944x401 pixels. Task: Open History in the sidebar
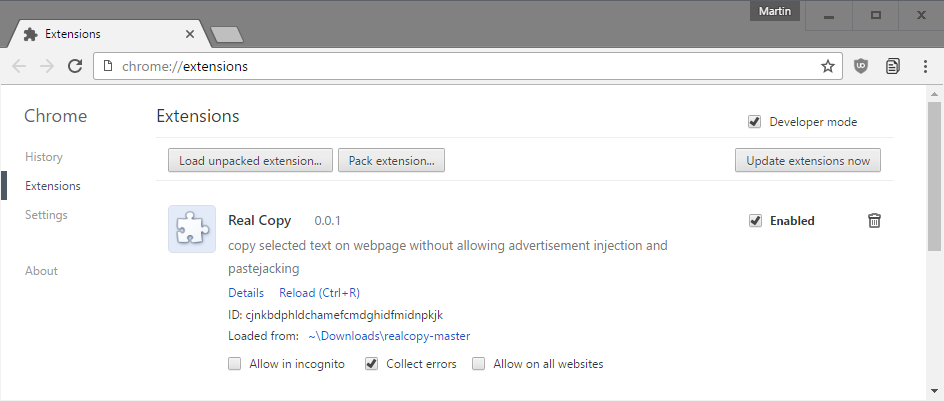[x=44, y=157]
